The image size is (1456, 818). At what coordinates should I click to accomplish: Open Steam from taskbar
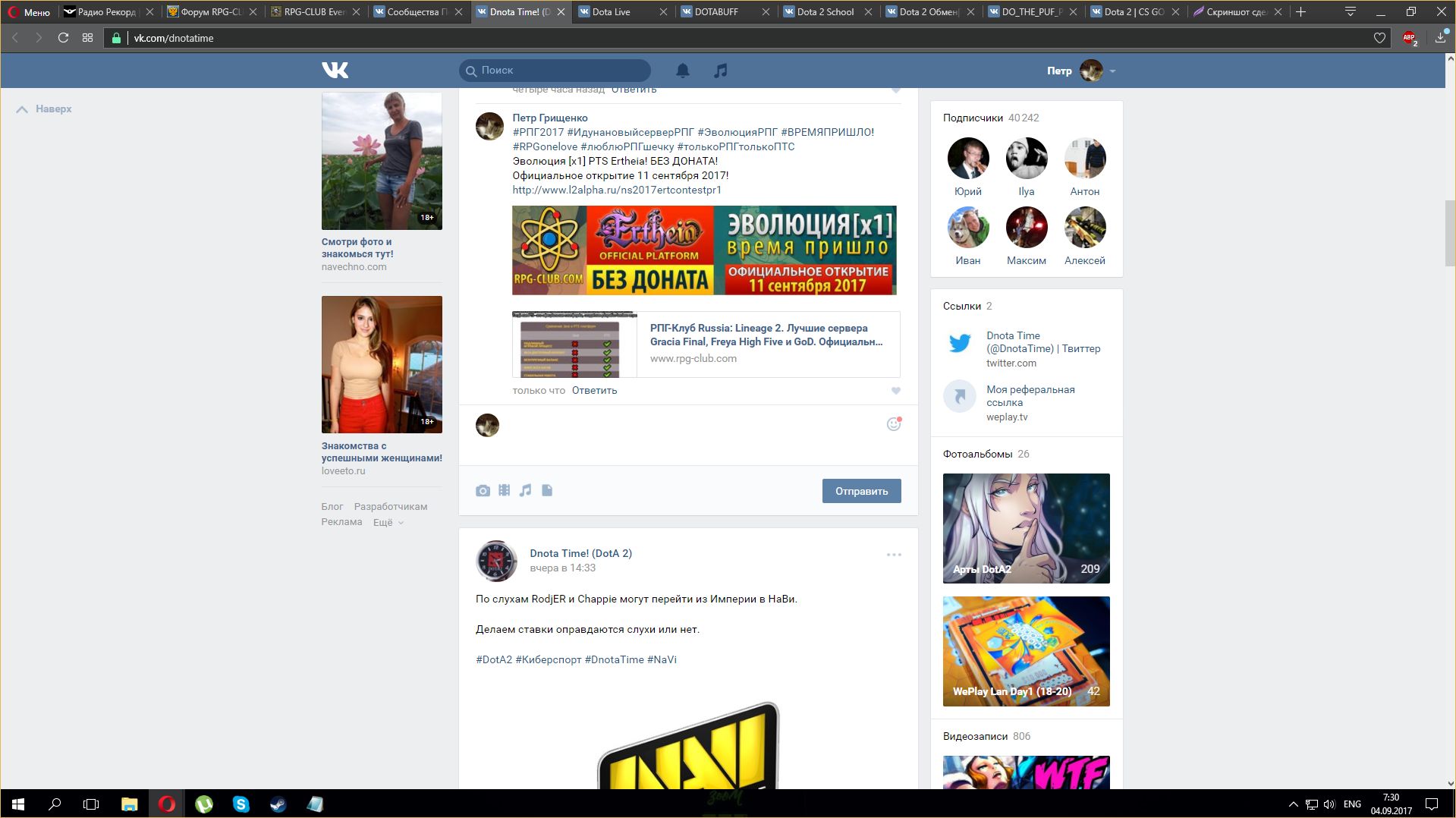pos(278,804)
